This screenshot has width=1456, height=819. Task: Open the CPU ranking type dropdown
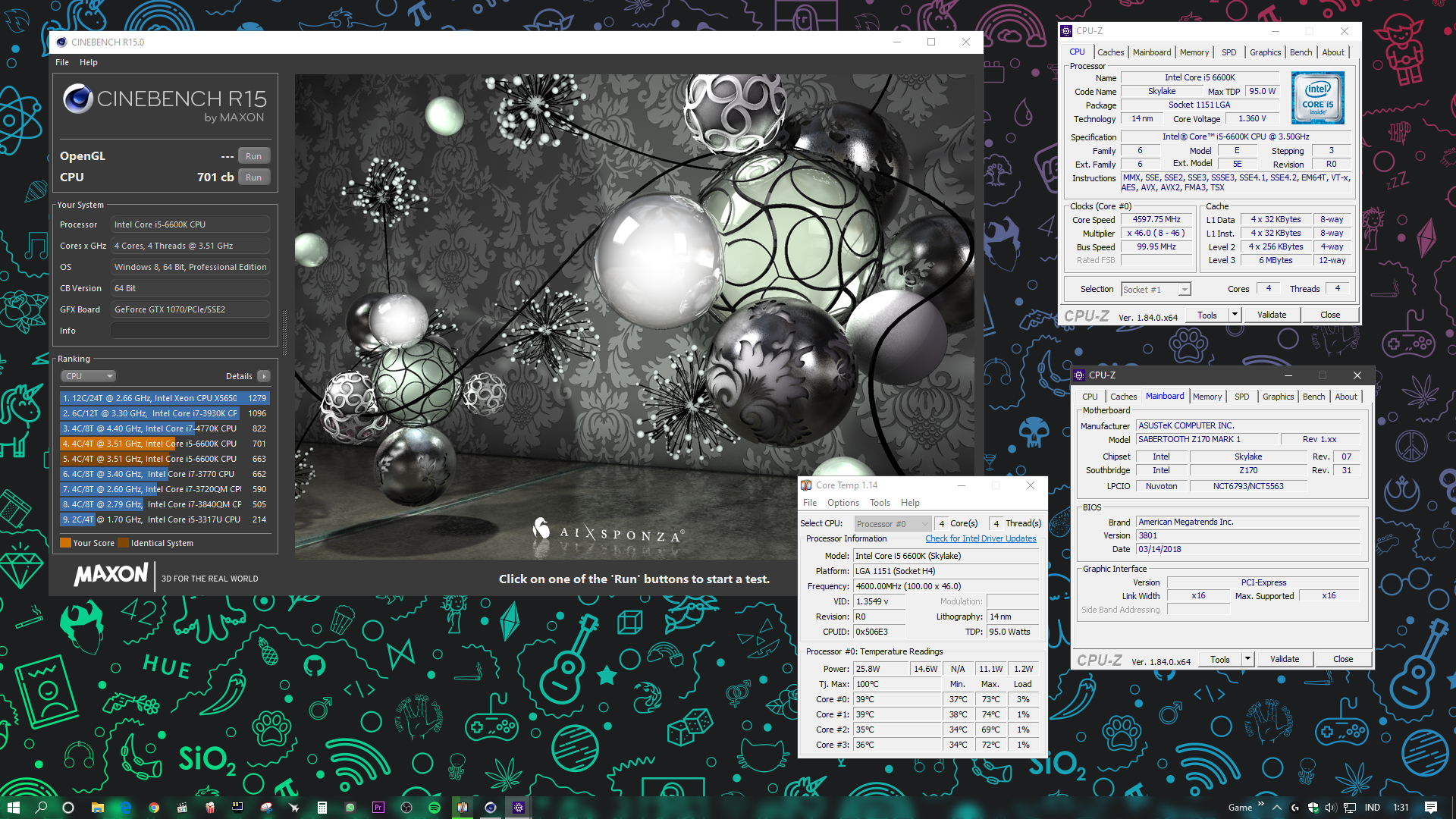tap(88, 376)
